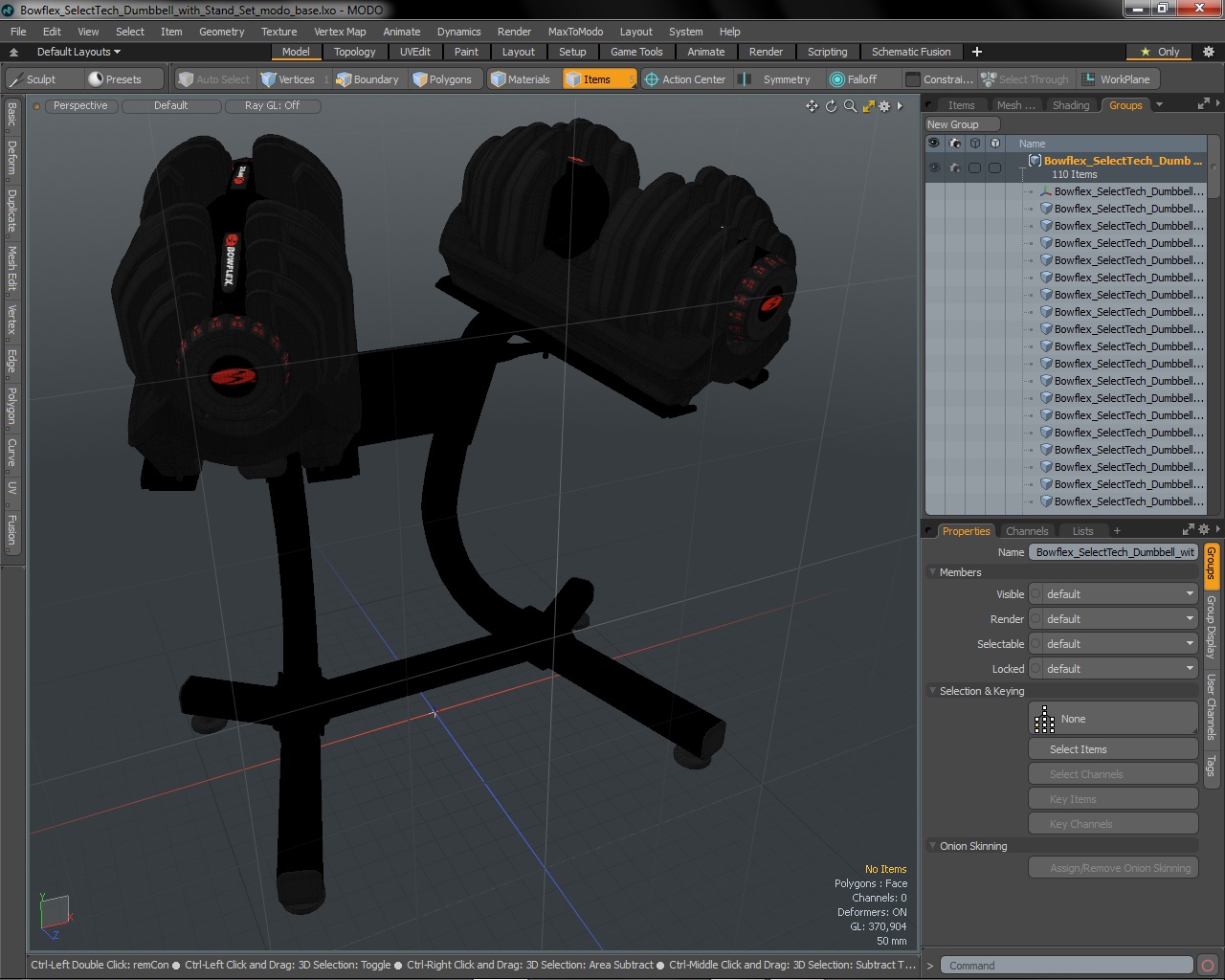The width and height of the screenshot is (1225, 980).
Task: Toggle Auto Select option
Action: click(x=214, y=79)
